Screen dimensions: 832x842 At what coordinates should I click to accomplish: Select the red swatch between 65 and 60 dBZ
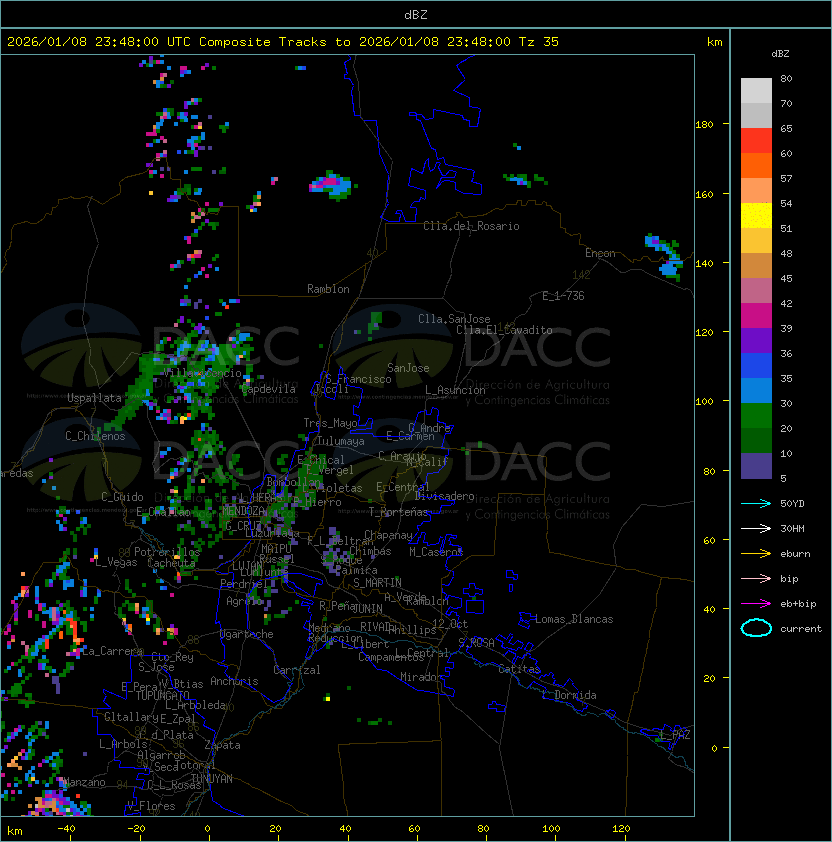click(x=756, y=141)
